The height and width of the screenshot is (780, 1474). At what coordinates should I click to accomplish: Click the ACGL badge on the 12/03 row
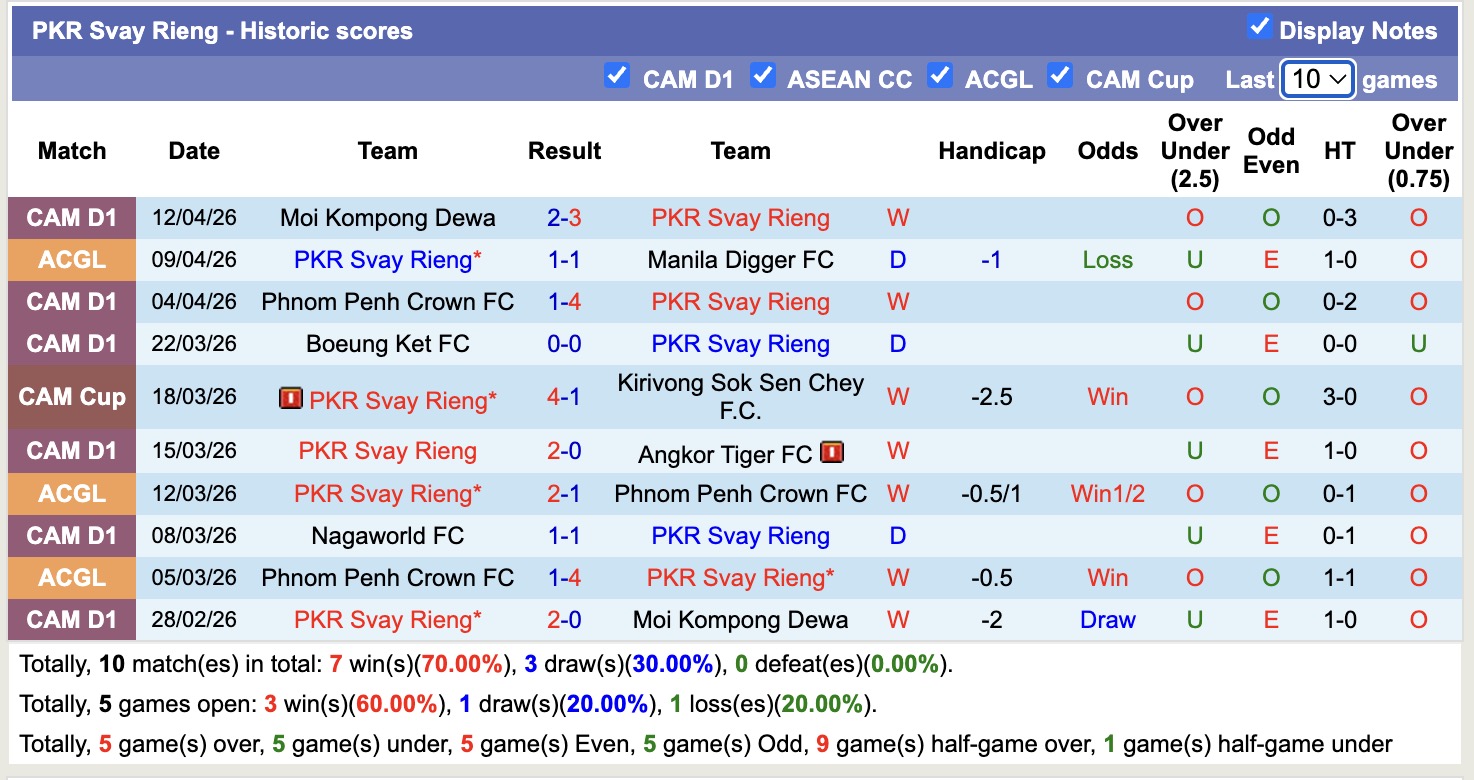(71, 493)
